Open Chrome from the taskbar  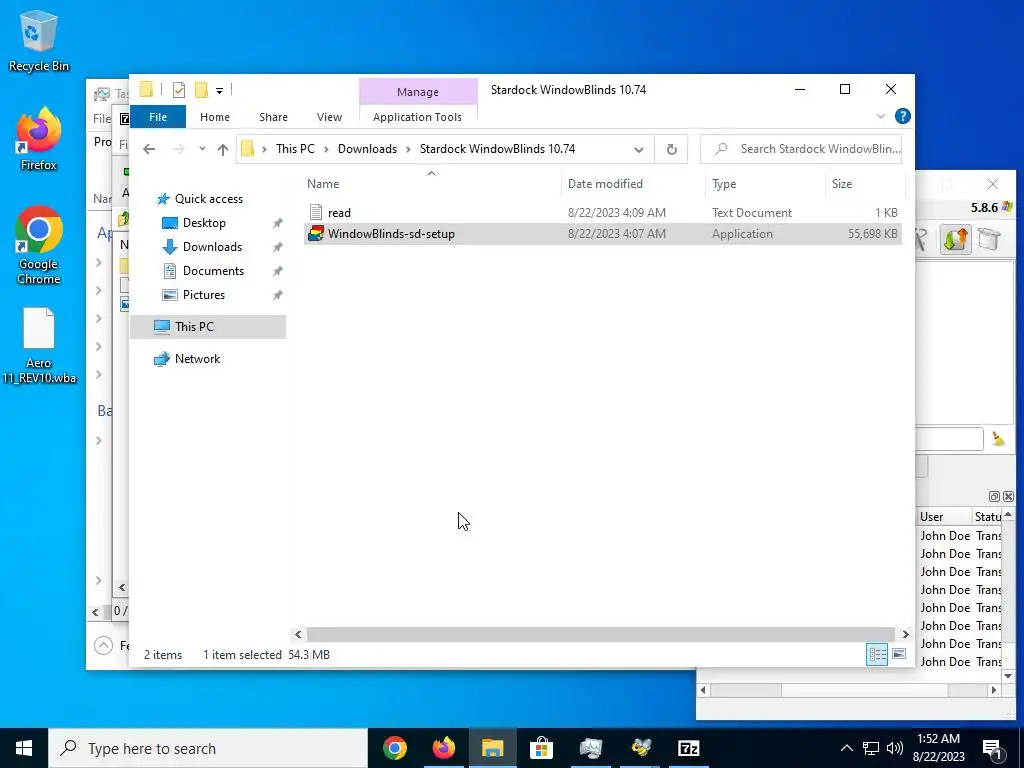[x=394, y=748]
